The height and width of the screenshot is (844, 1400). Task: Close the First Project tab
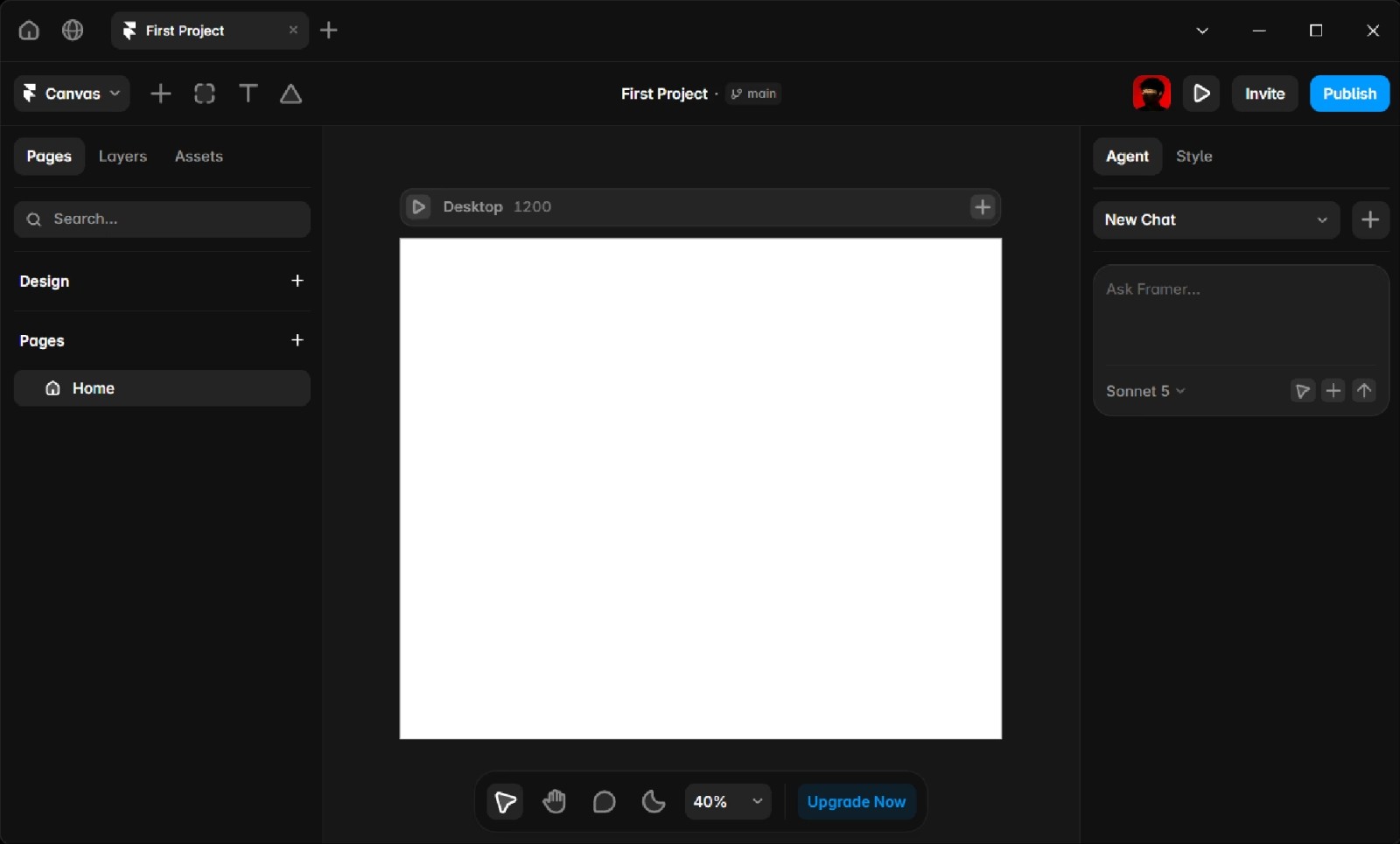pyautogui.click(x=293, y=30)
